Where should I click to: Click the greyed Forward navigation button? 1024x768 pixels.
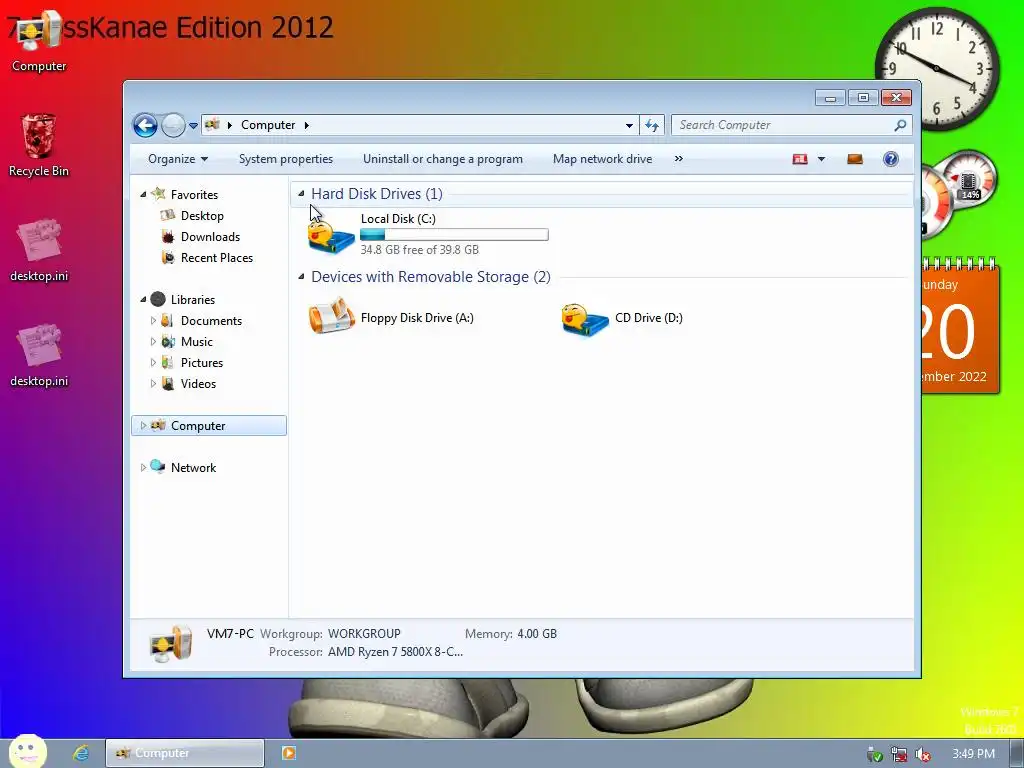(173, 125)
